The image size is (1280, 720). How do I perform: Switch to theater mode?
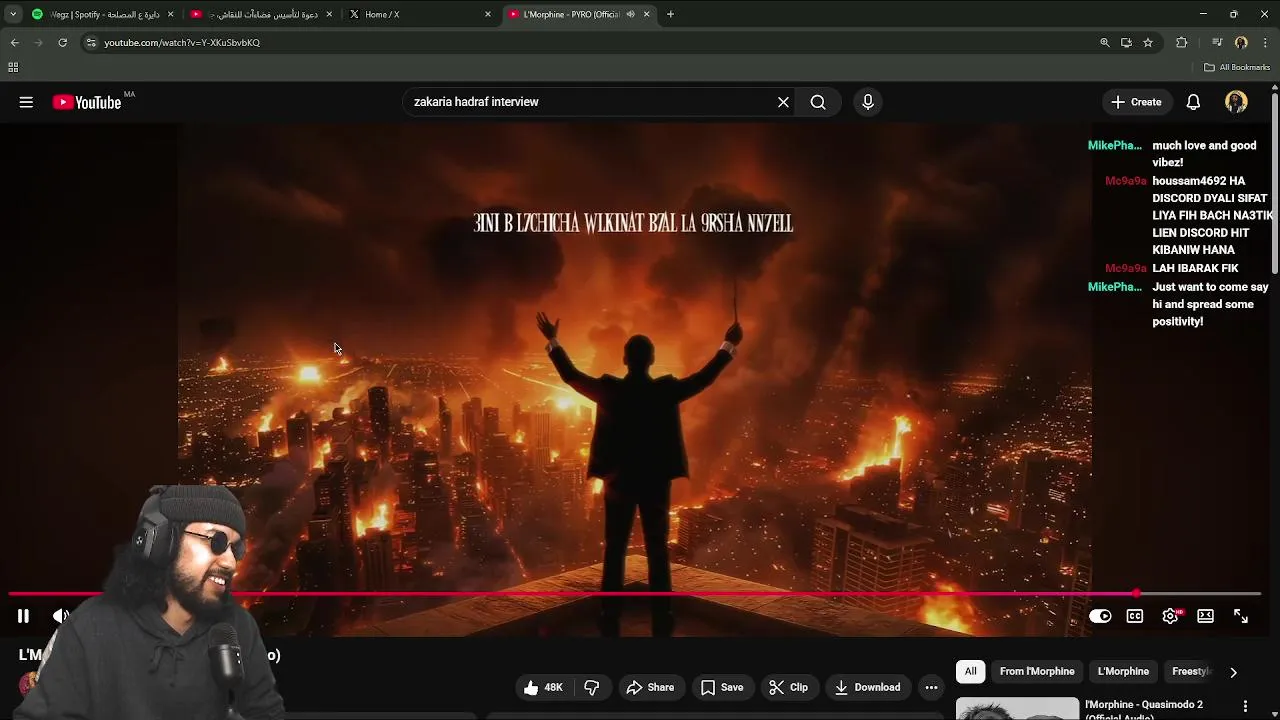(x=1205, y=616)
